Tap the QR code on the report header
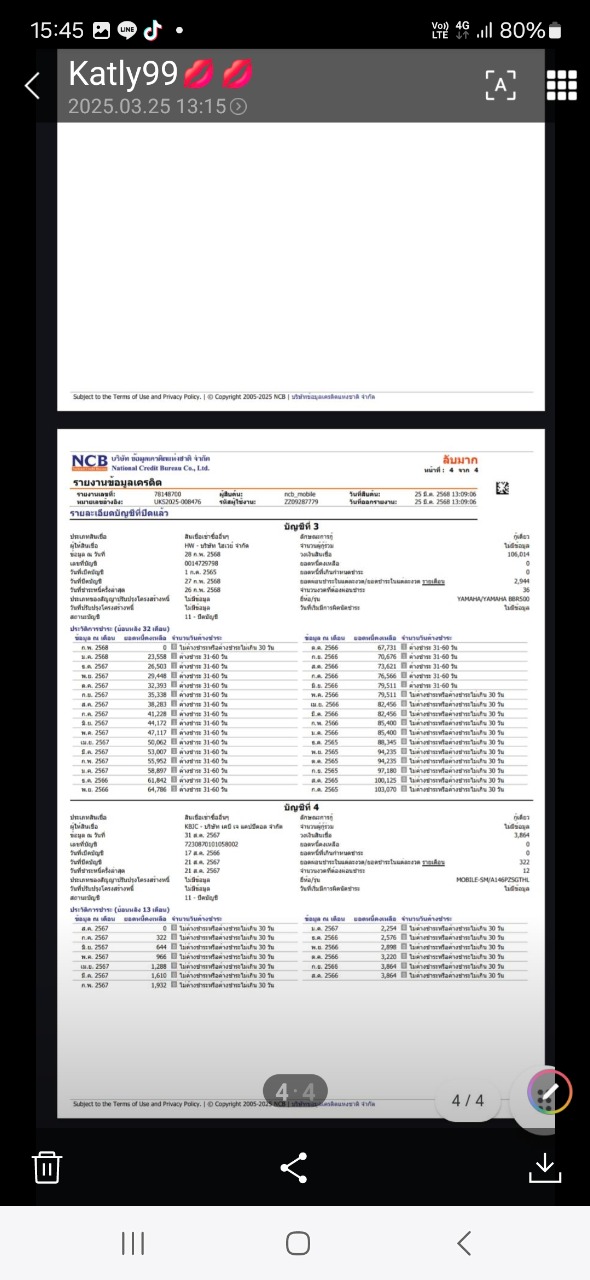The image size is (590, 1280). point(502,488)
